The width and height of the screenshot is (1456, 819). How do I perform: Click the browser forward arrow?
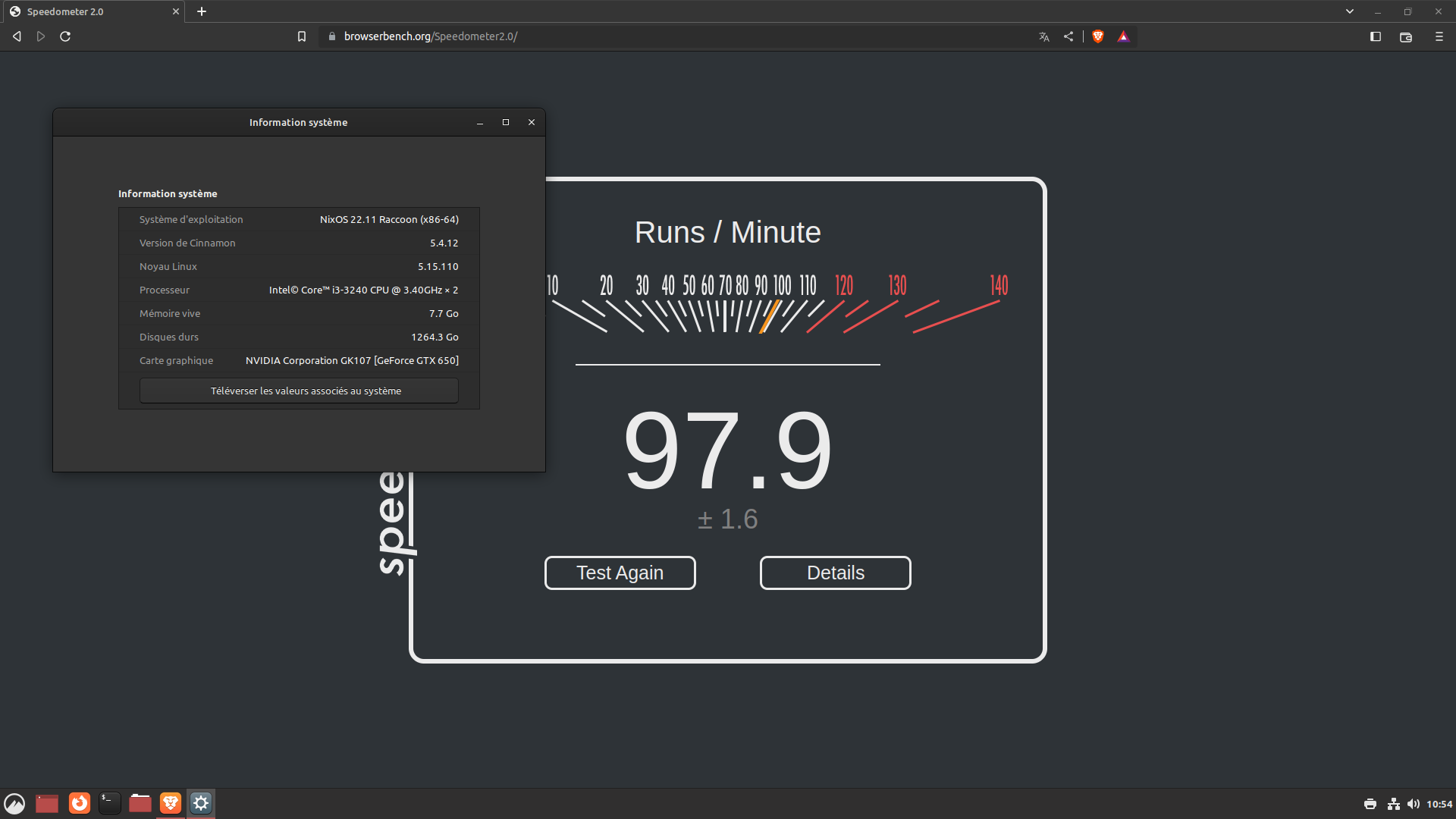41,36
